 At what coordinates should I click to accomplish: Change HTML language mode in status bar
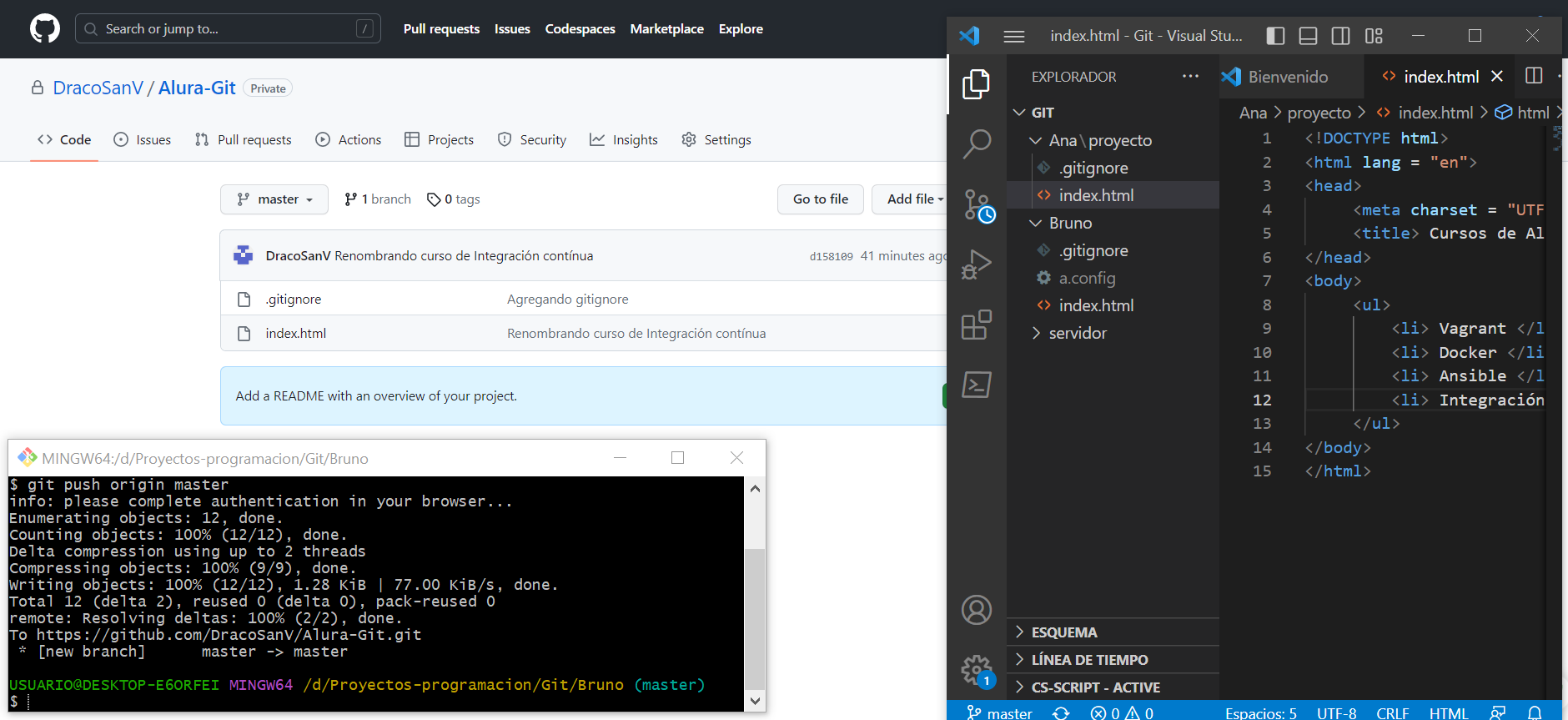tap(1449, 712)
